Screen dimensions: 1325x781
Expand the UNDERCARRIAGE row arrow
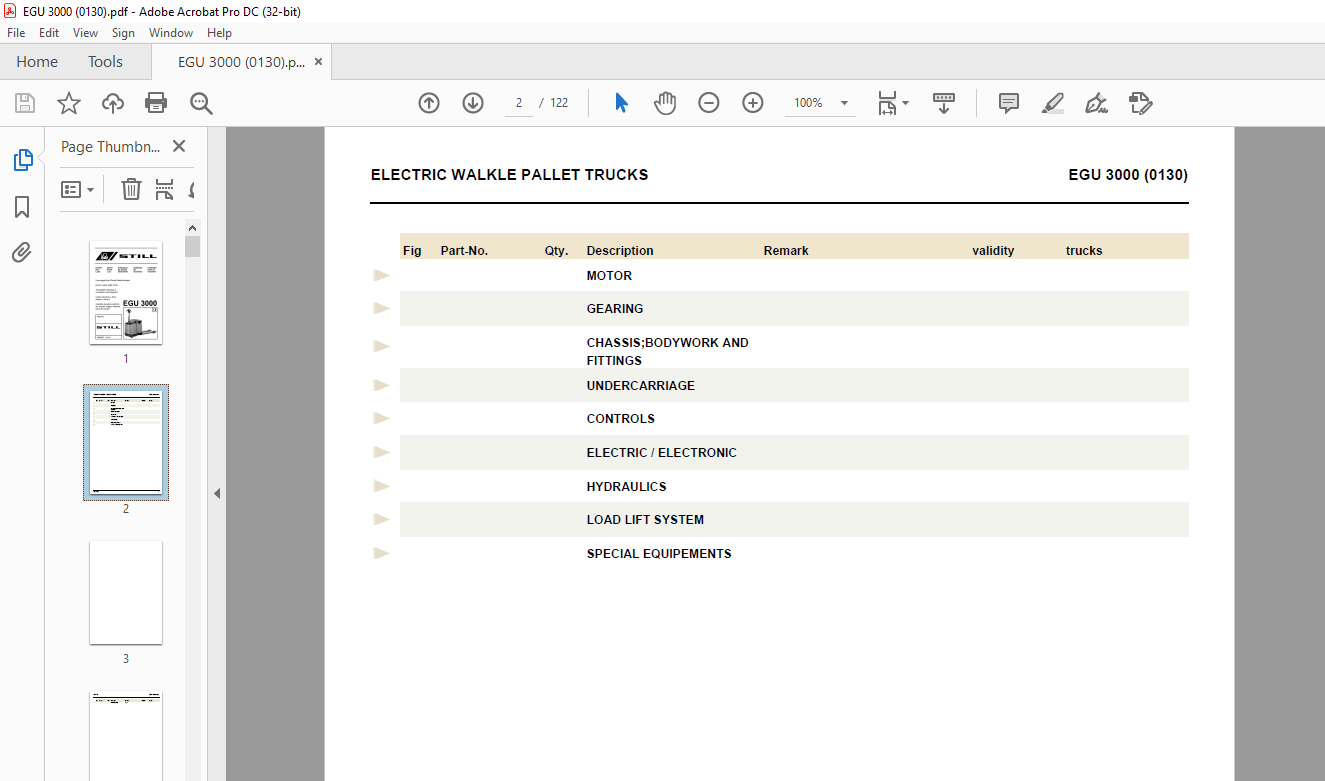point(381,385)
